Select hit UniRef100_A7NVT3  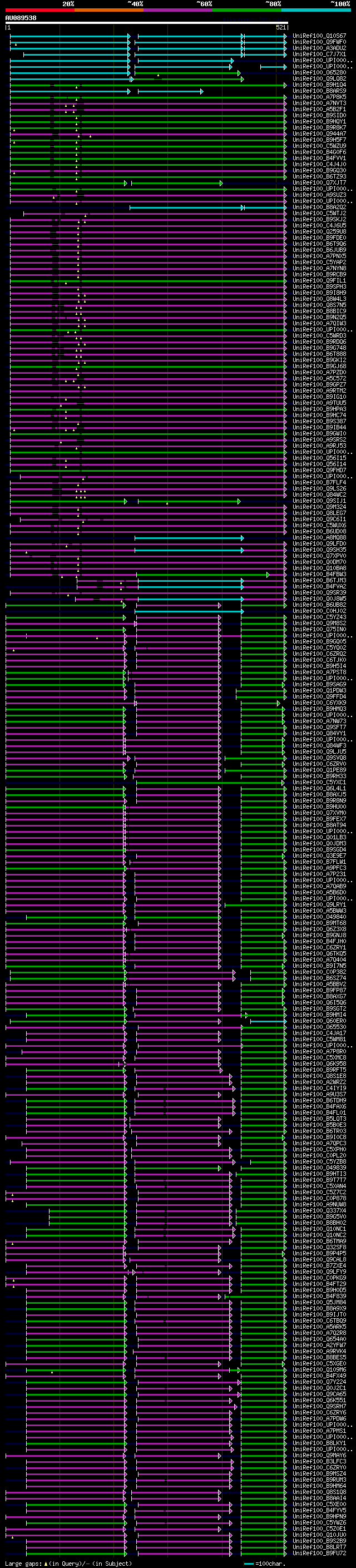(319, 103)
